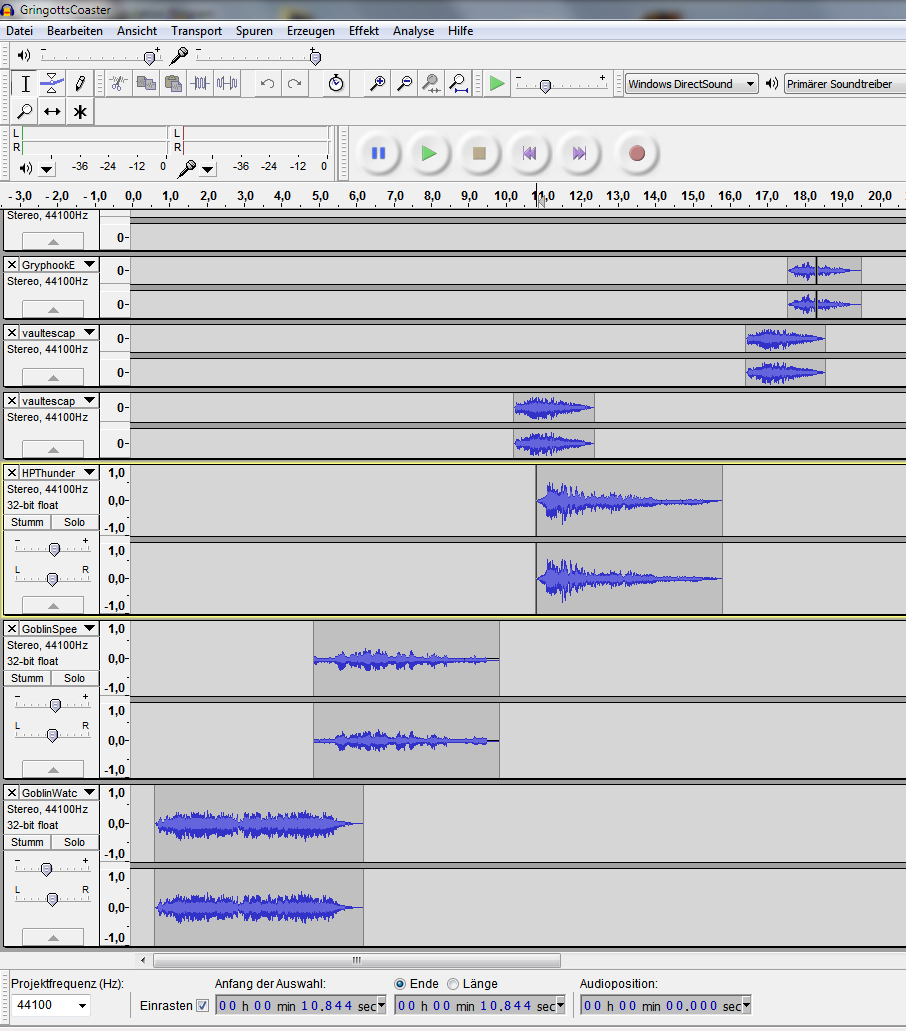906x1031 pixels.
Task: Open the Effekt menu
Action: (x=363, y=31)
